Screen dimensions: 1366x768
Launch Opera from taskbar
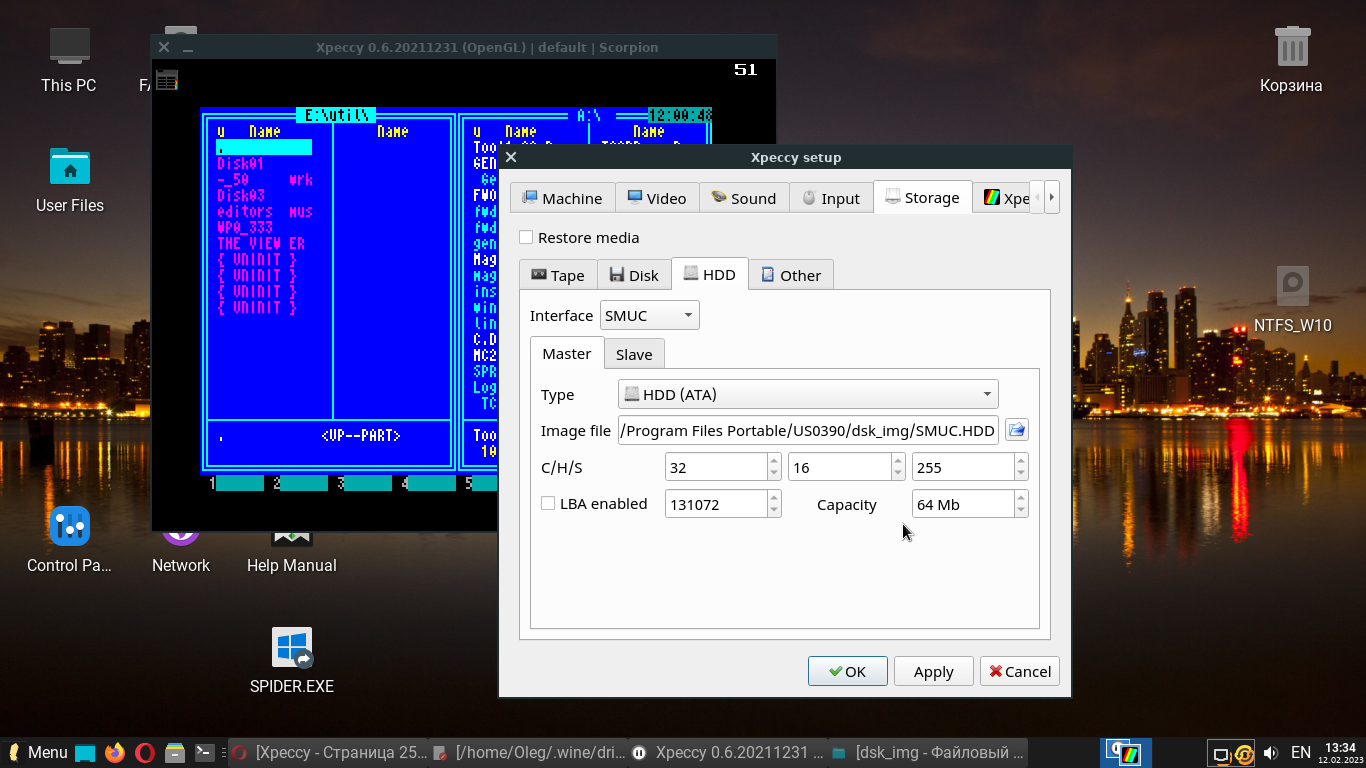[x=145, y=752]
